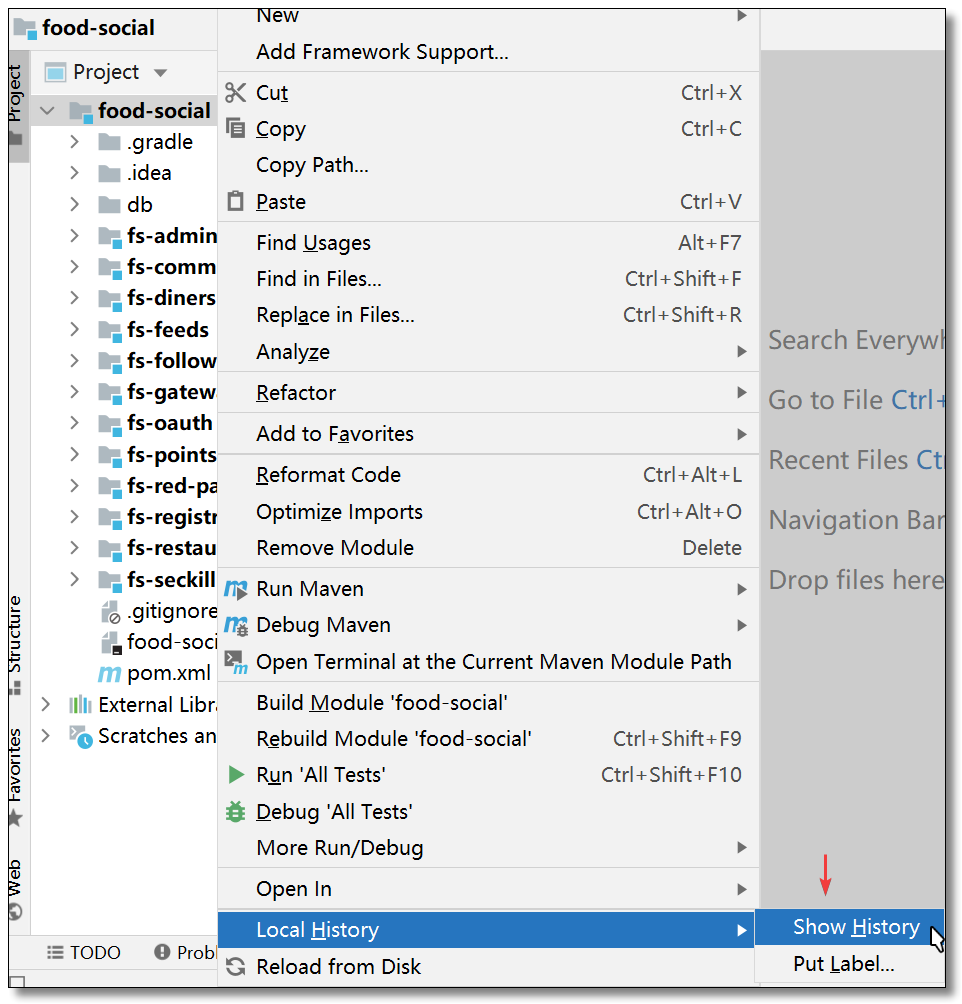Click the Reload from Disk refresh icon

point(236,966)
